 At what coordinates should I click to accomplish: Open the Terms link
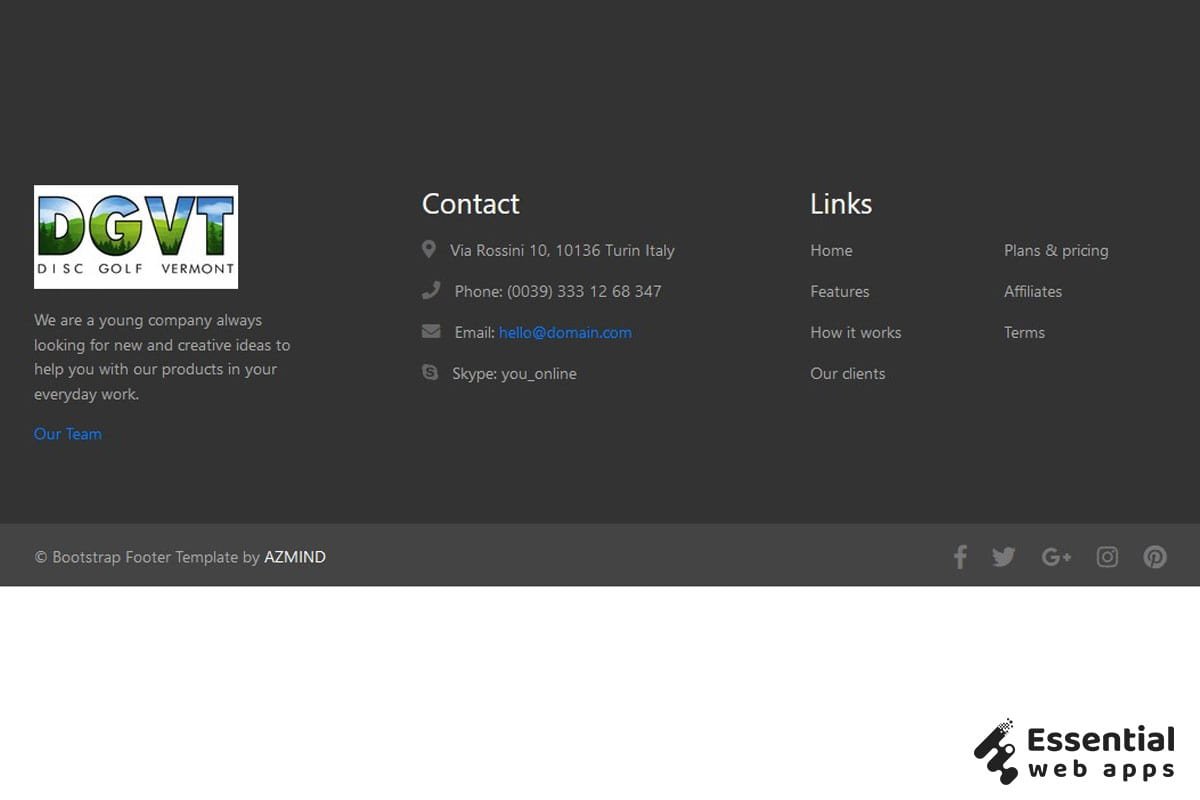point(1024,333)
